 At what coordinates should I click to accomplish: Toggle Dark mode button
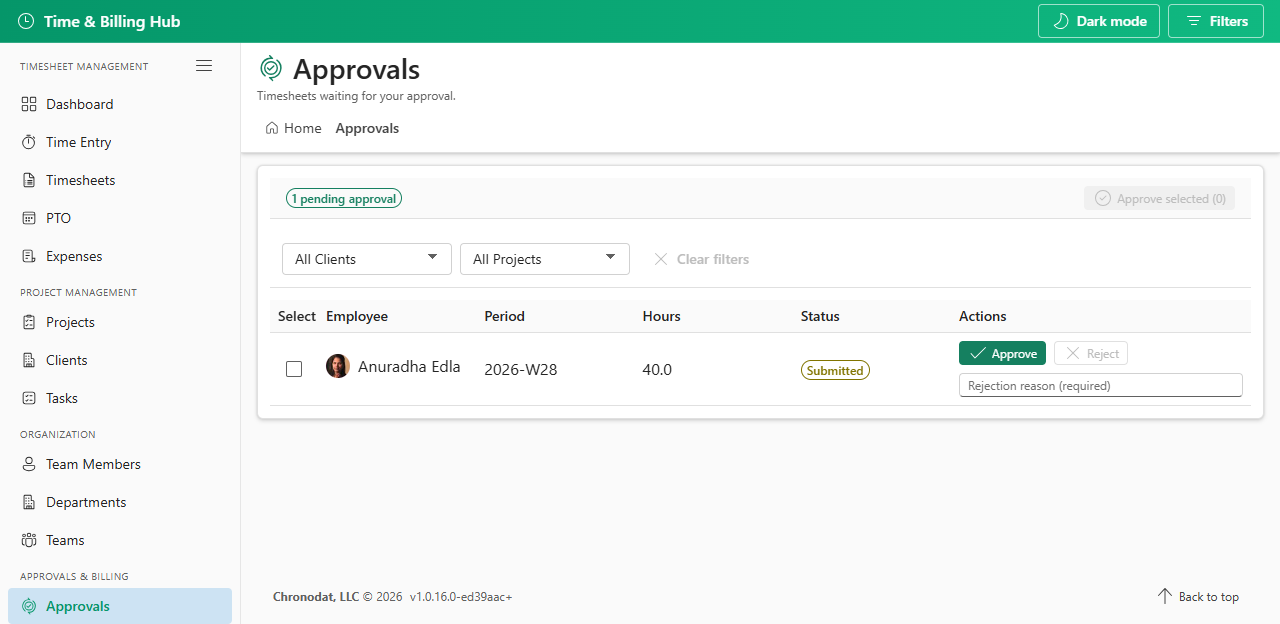1099,21
